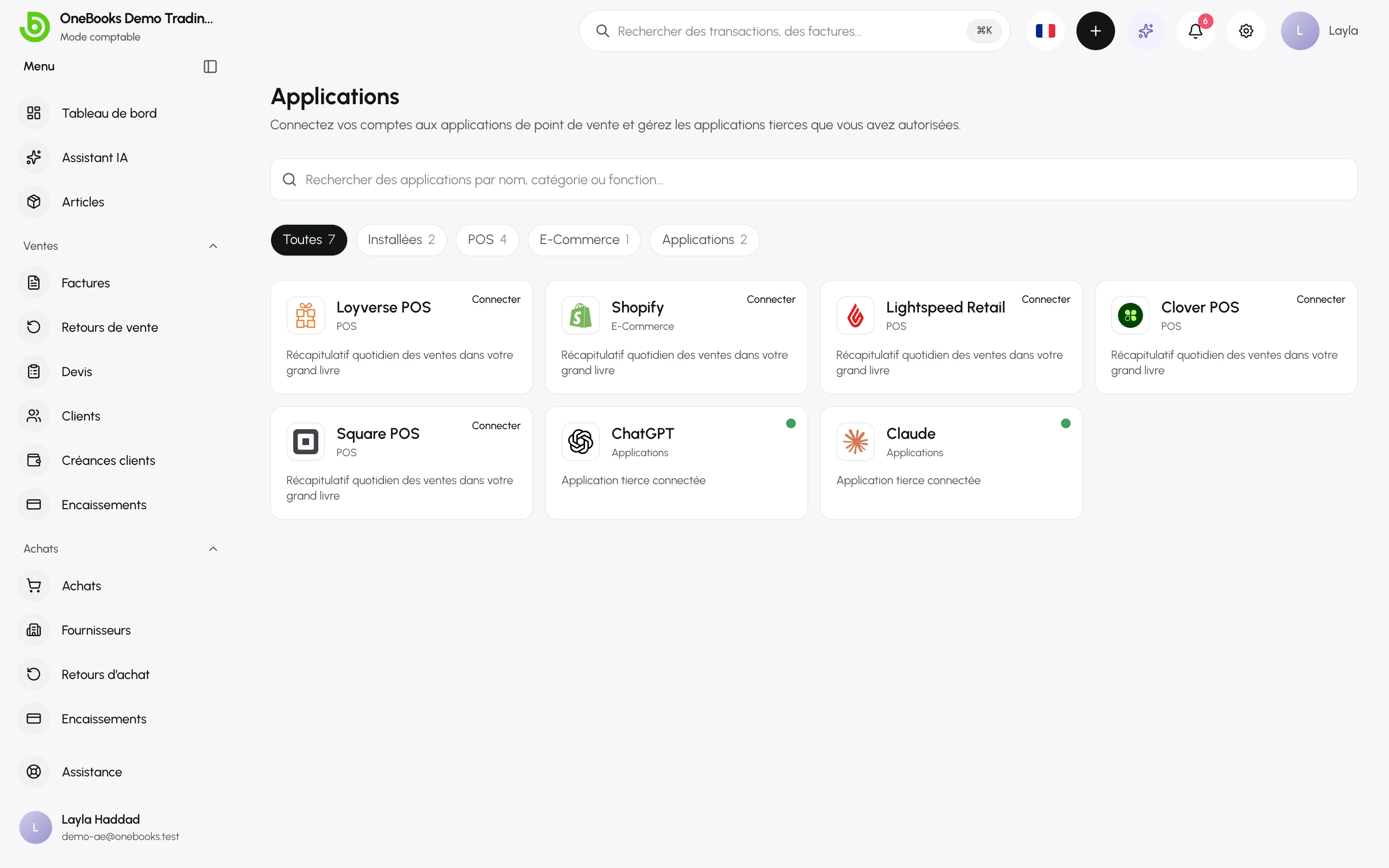Screen dimensions: 1389x868
Task: Click the Lightspeed Retail title
Action: pyautogui.click(x=945, y=308)
